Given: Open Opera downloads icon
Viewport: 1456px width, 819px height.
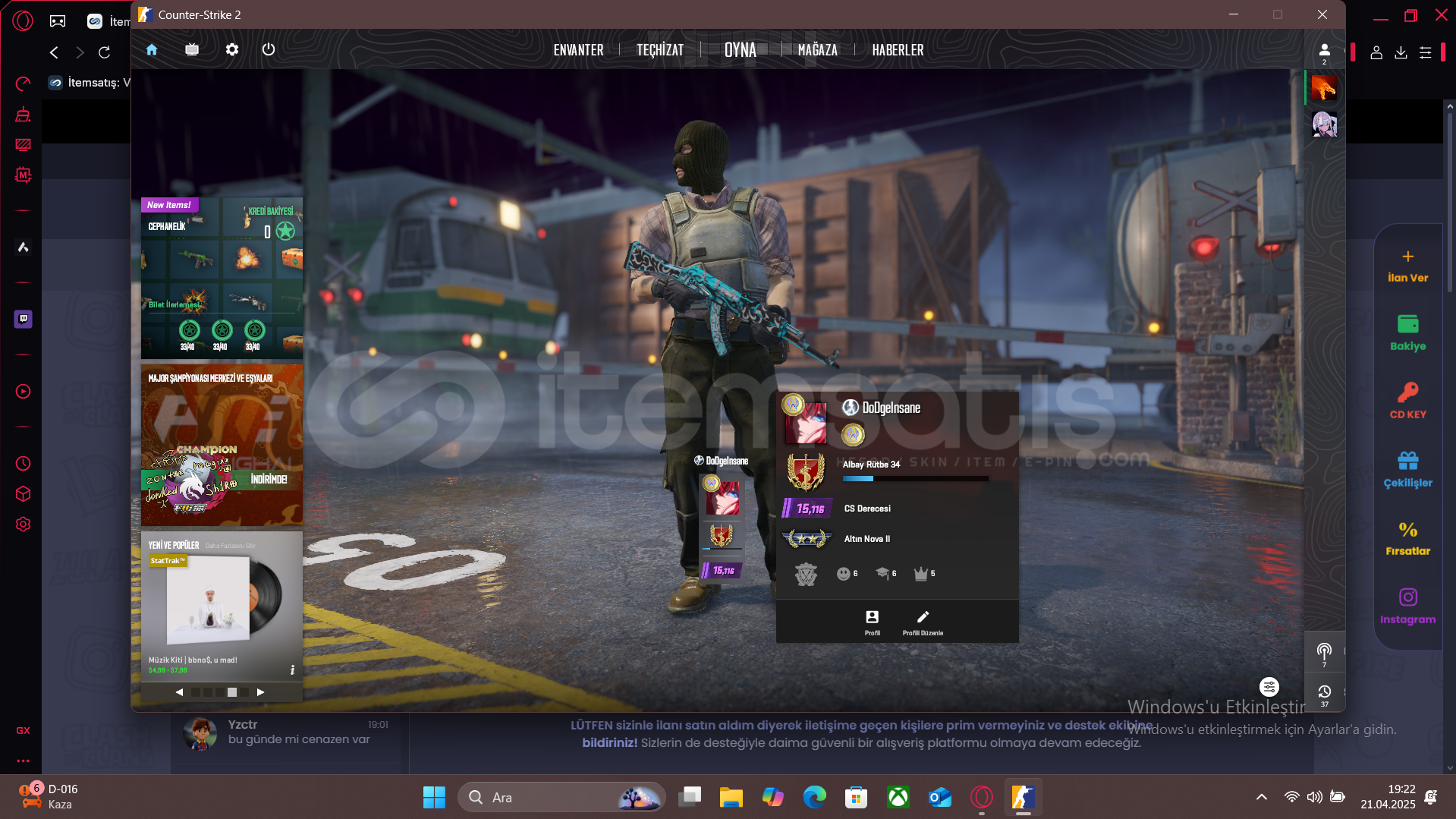Looking at the screenshot, I should 1401,52.
